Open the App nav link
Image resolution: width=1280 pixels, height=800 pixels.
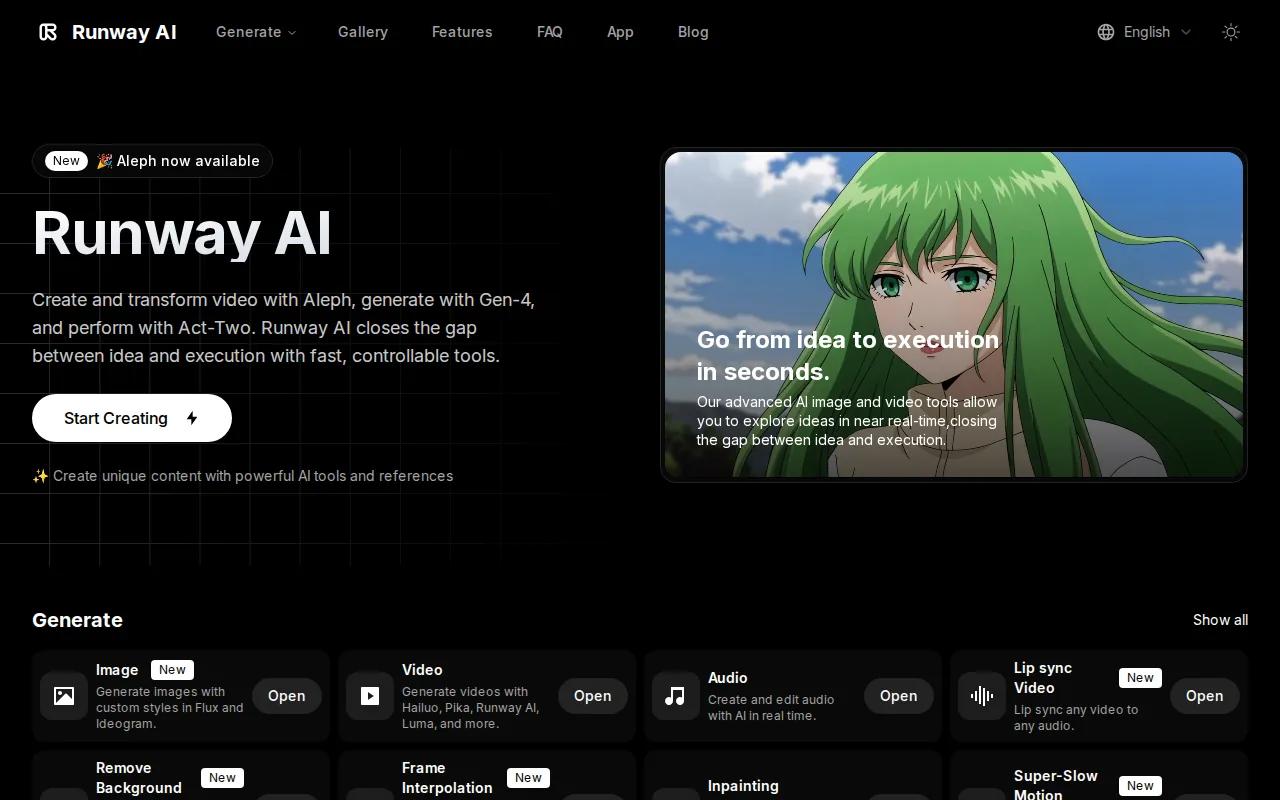pos(620,32)
